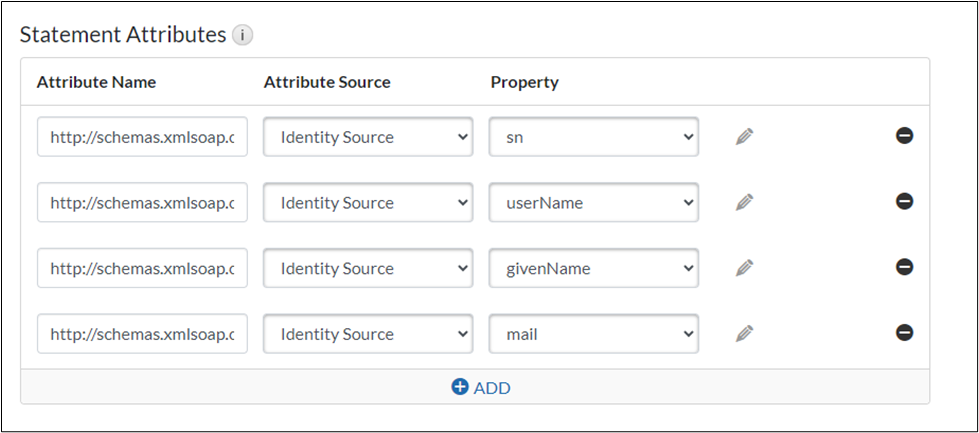Focus the Attribute Name field in sn row
This screenshot has width=979, height=433.
click(142, 137)
